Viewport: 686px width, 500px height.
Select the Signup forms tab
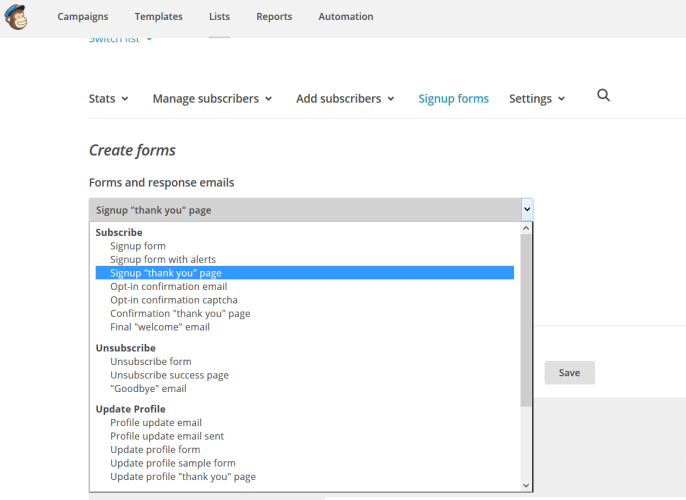tap(453, 99)
